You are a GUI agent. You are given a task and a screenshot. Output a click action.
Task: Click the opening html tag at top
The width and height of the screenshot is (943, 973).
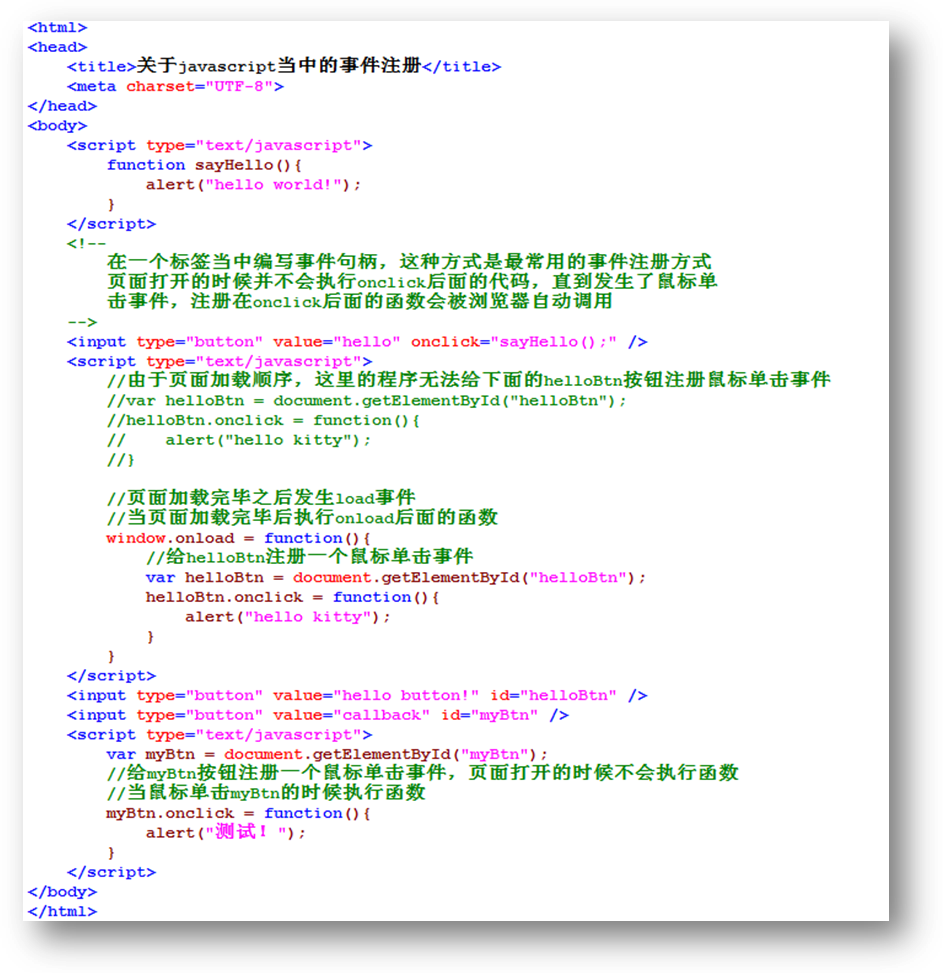coord(57,28)
